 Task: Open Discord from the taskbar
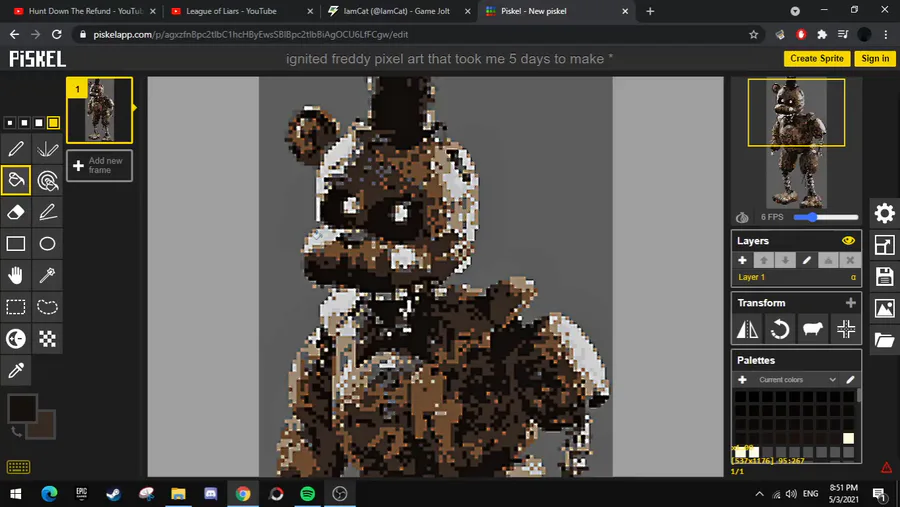pos(211,494)
